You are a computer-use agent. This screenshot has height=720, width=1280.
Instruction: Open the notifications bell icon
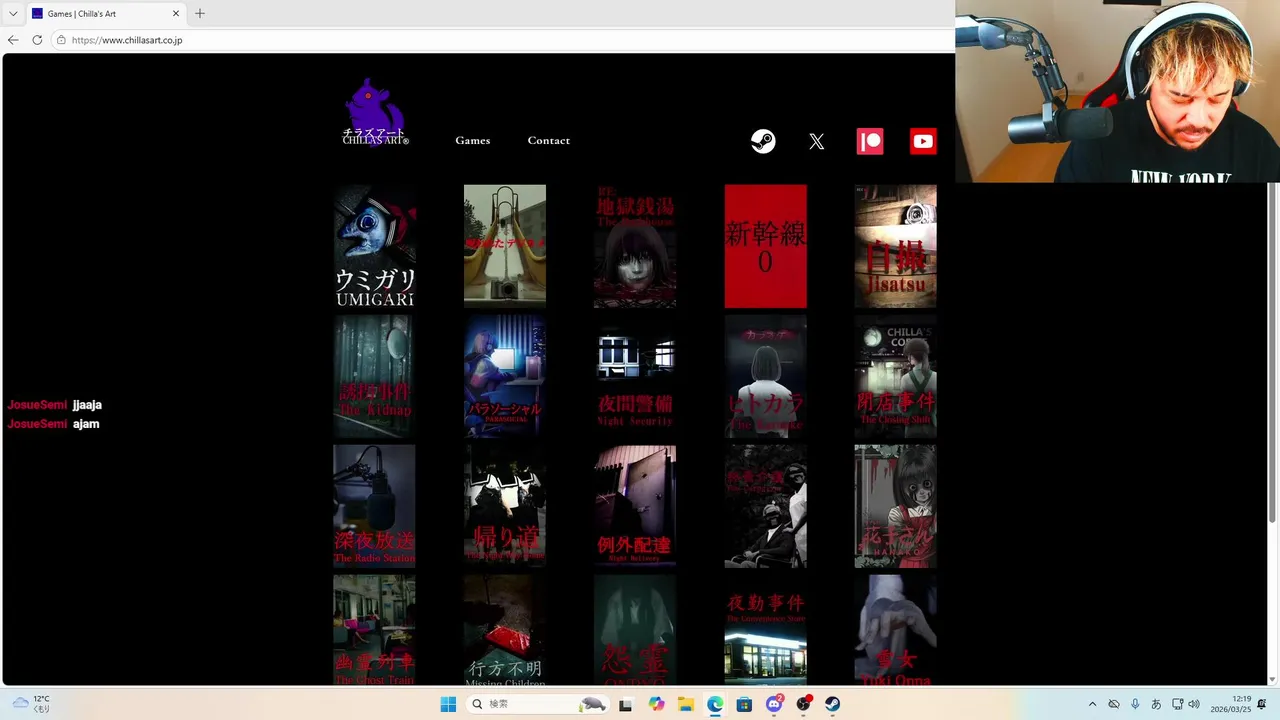tap(1262, 704)
